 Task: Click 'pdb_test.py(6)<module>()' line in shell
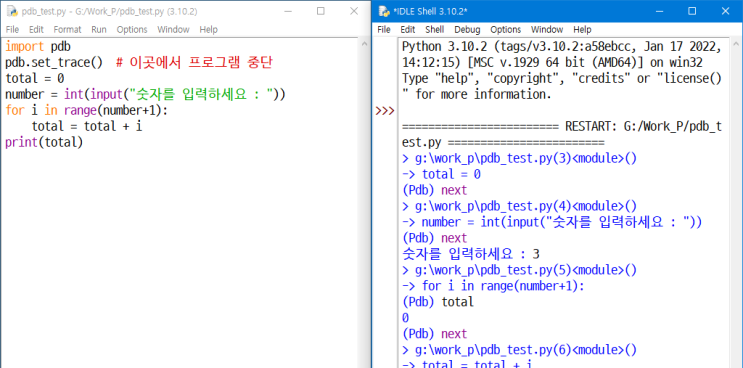point(519,350)
